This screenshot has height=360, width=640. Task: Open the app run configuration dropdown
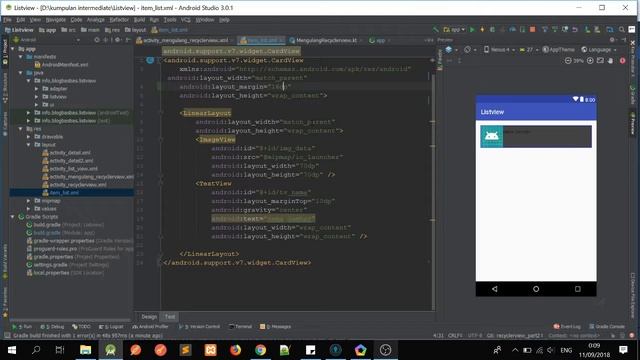point(454,29)
